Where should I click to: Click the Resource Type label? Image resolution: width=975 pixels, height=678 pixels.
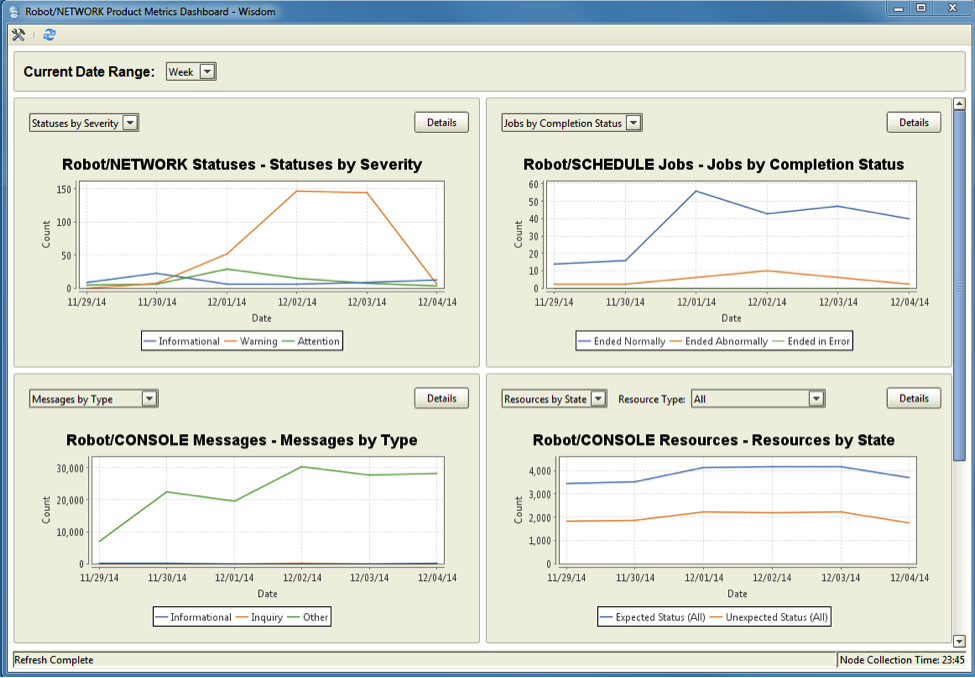[x=651, y=399]
